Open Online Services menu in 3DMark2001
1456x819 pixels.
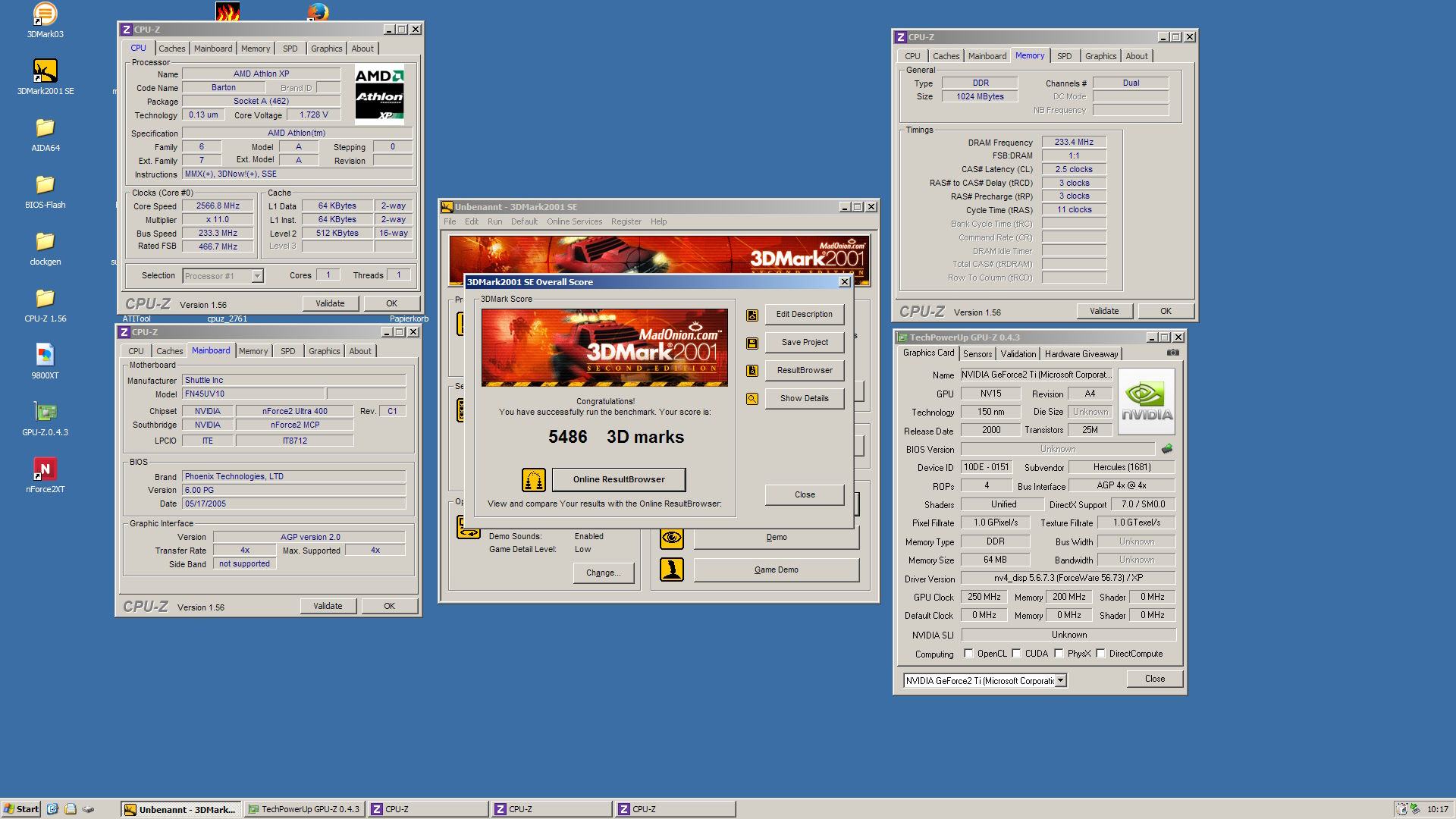coord(574,221)
